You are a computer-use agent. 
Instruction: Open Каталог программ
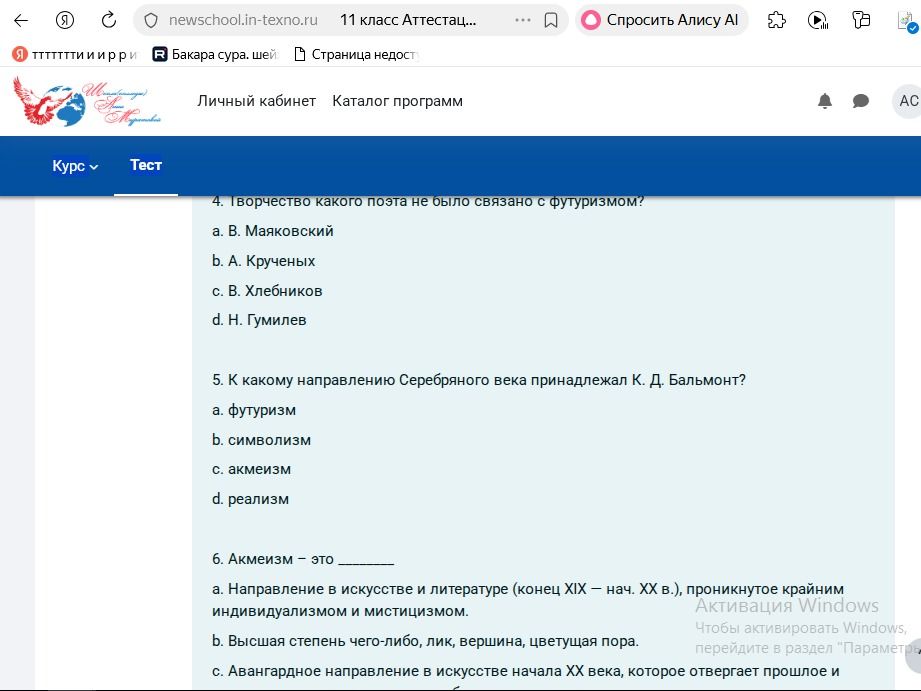point(398,101)
